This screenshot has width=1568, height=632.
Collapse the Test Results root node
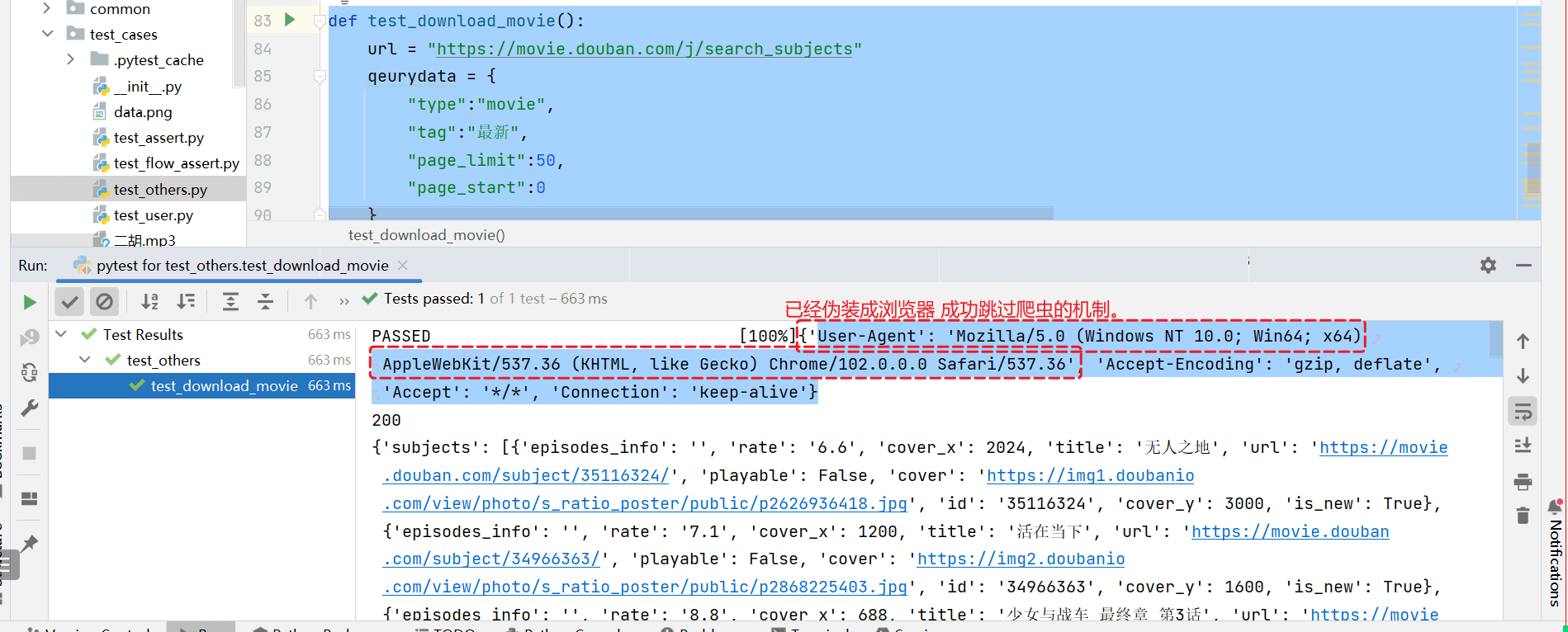point(61,334)
